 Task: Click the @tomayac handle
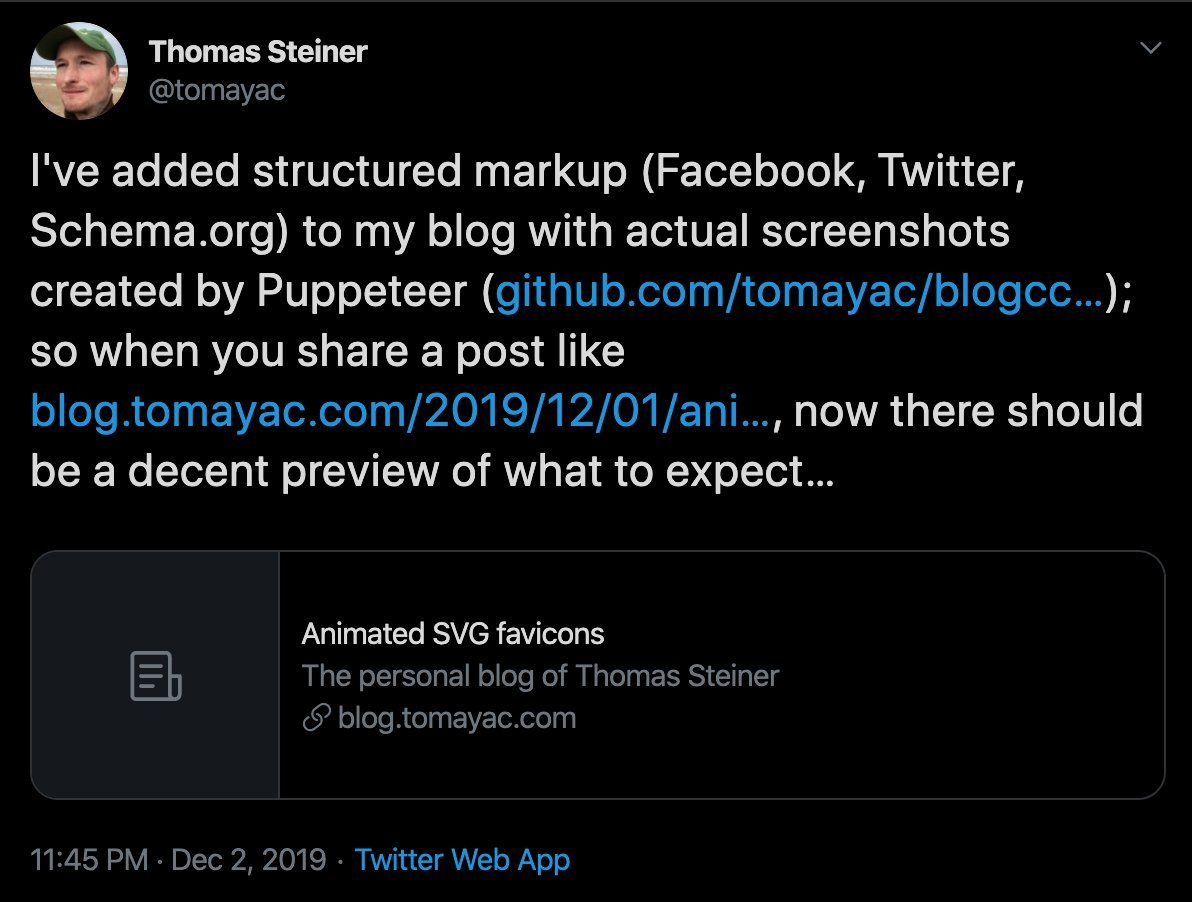tap(217, 90)
